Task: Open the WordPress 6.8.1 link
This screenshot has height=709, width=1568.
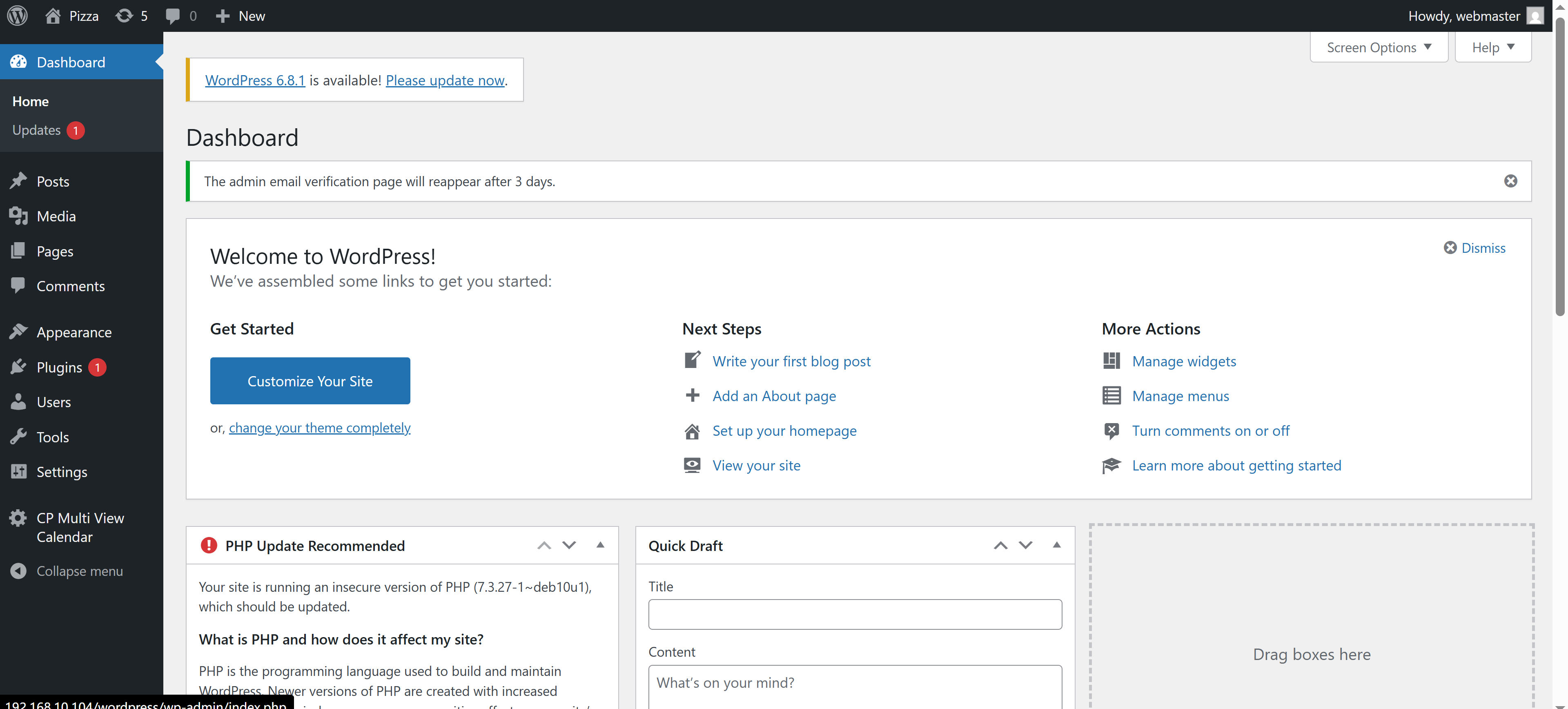Action: (254, 80)
